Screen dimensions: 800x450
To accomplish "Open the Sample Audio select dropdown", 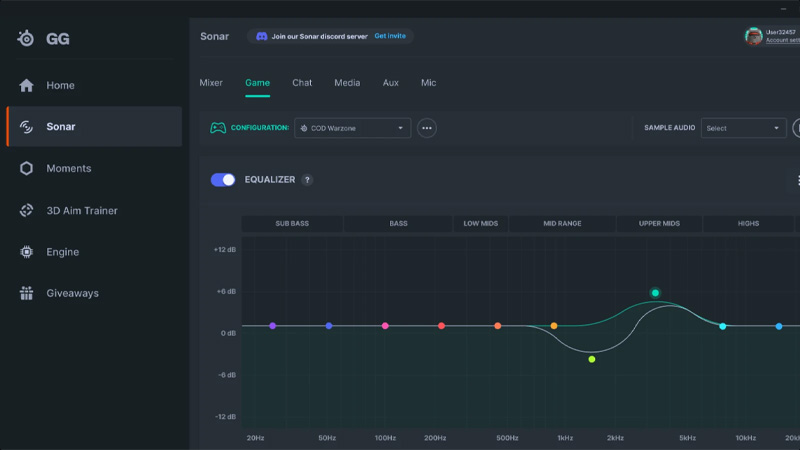I will [744, 128].
